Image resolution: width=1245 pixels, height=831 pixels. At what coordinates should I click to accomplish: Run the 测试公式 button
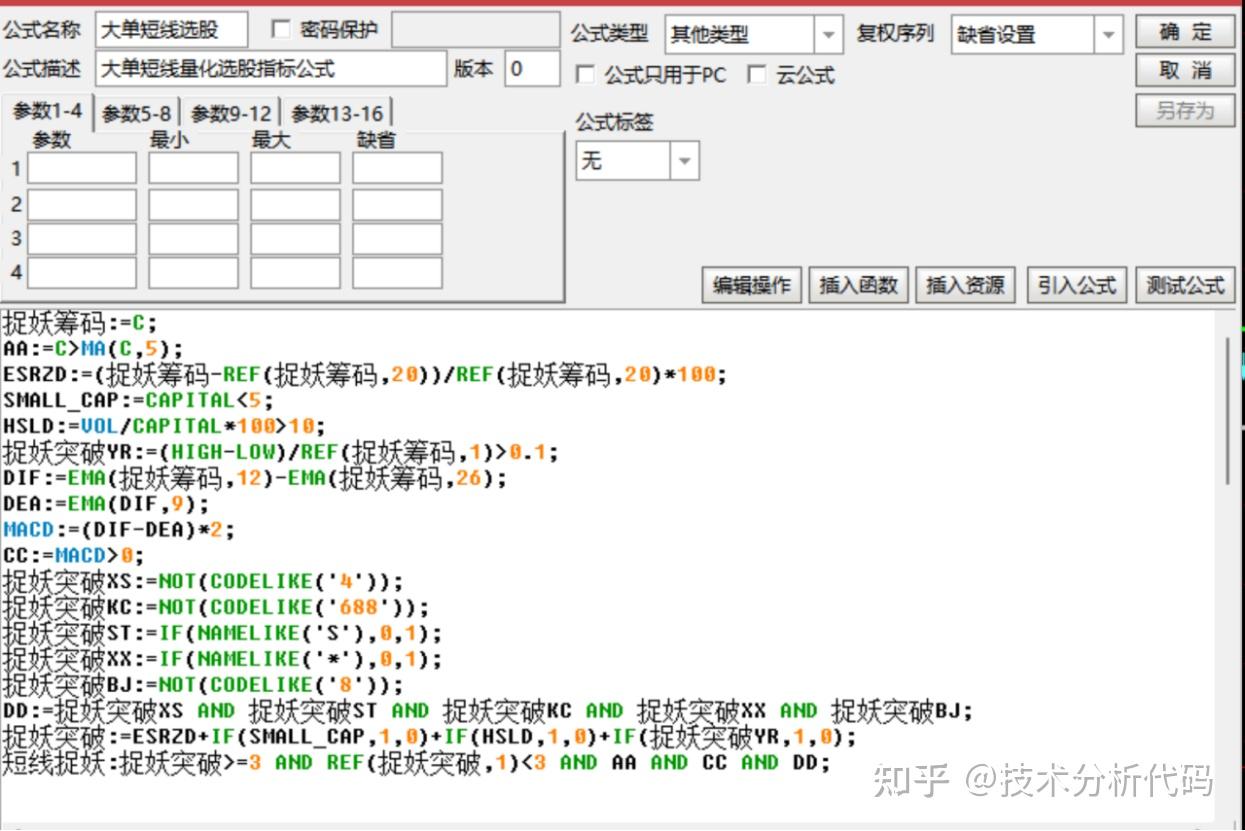[x=1185, y=285]
